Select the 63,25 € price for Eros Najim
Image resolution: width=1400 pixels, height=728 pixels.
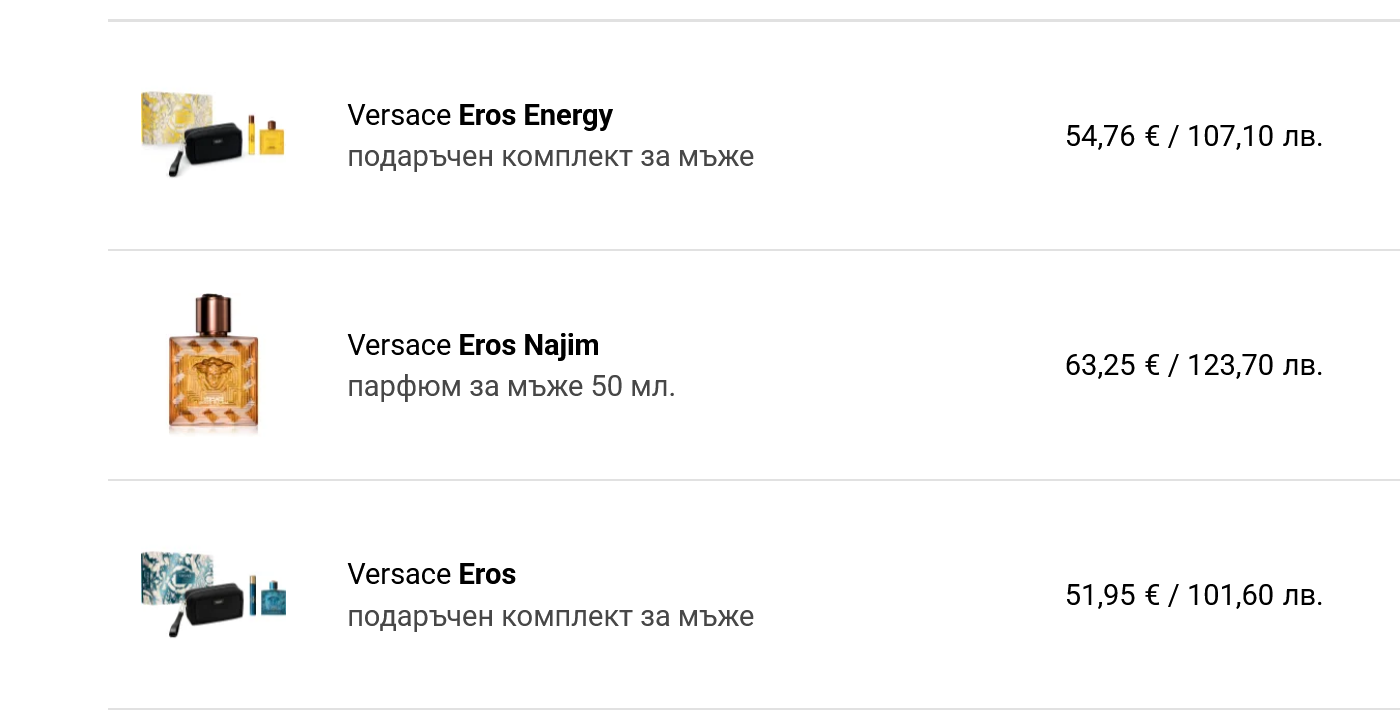tap(1112, 365)
